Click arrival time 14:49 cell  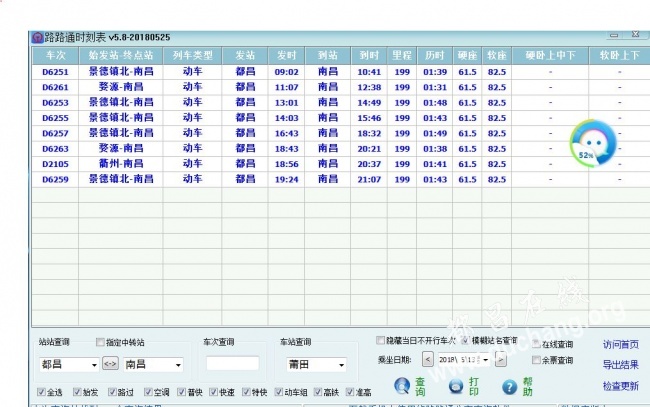click(369, 102)
